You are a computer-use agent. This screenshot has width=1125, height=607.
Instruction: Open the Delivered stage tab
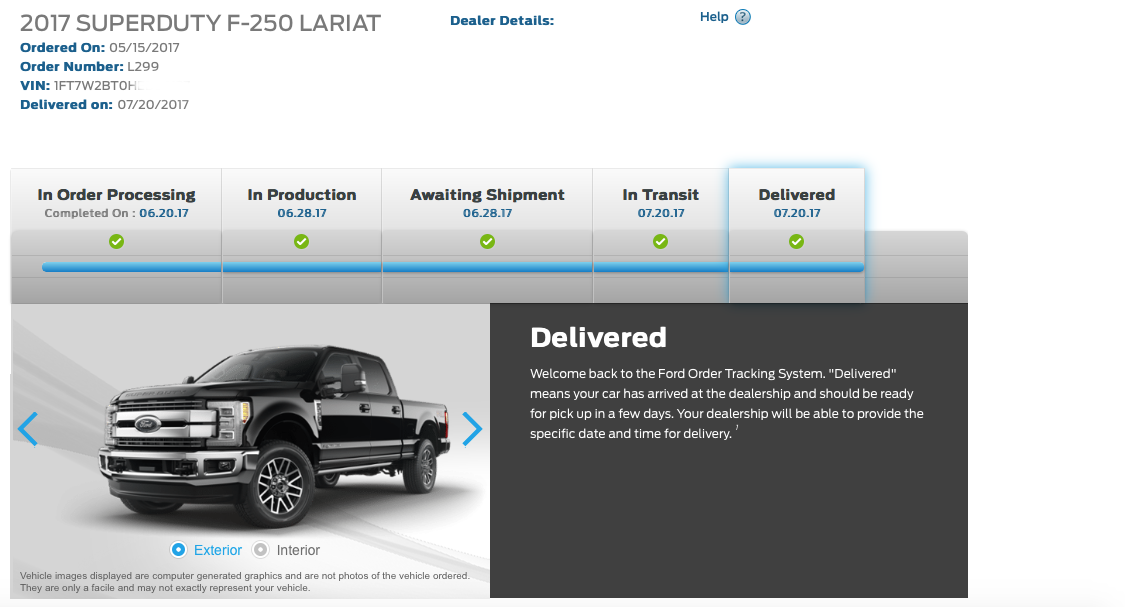coord(796,235)
